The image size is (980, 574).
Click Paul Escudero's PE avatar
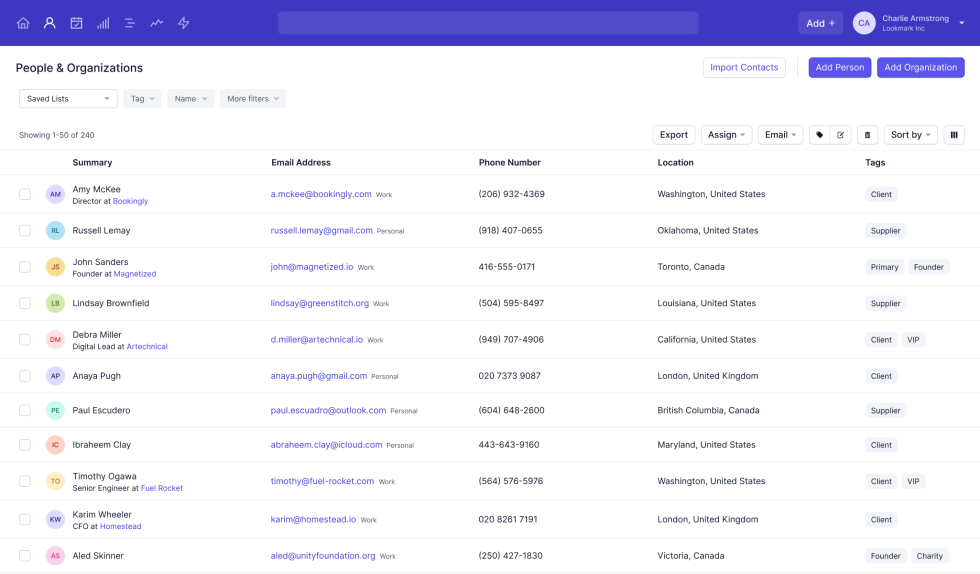pos(56,410)
